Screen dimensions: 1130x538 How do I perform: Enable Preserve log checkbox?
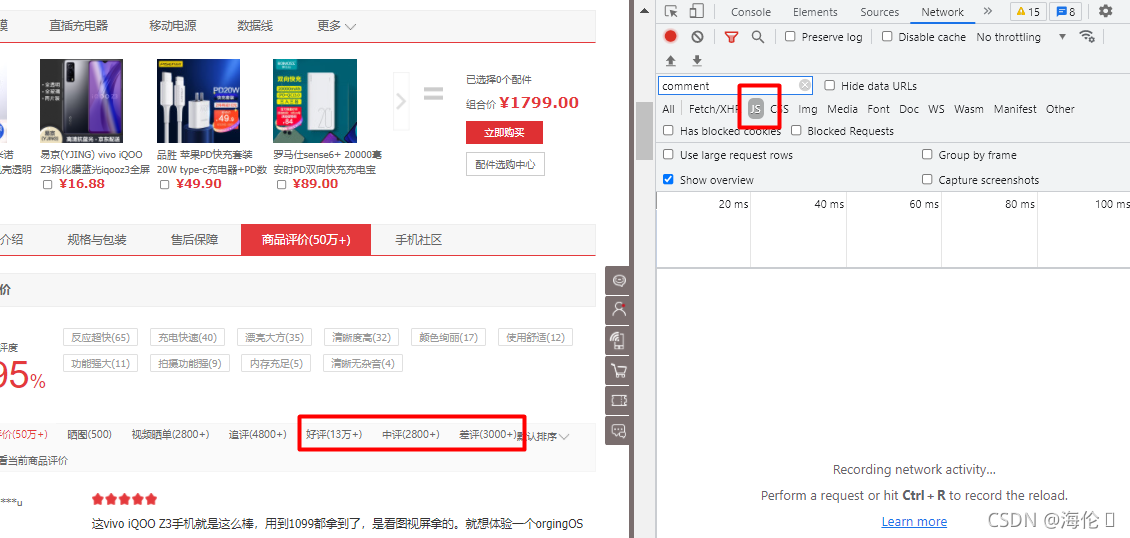790,37
